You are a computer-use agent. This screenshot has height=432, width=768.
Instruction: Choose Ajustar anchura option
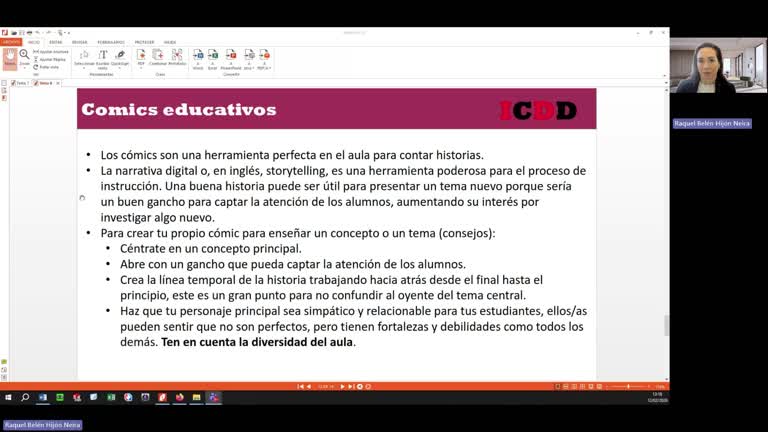click(x=51, y=51)
